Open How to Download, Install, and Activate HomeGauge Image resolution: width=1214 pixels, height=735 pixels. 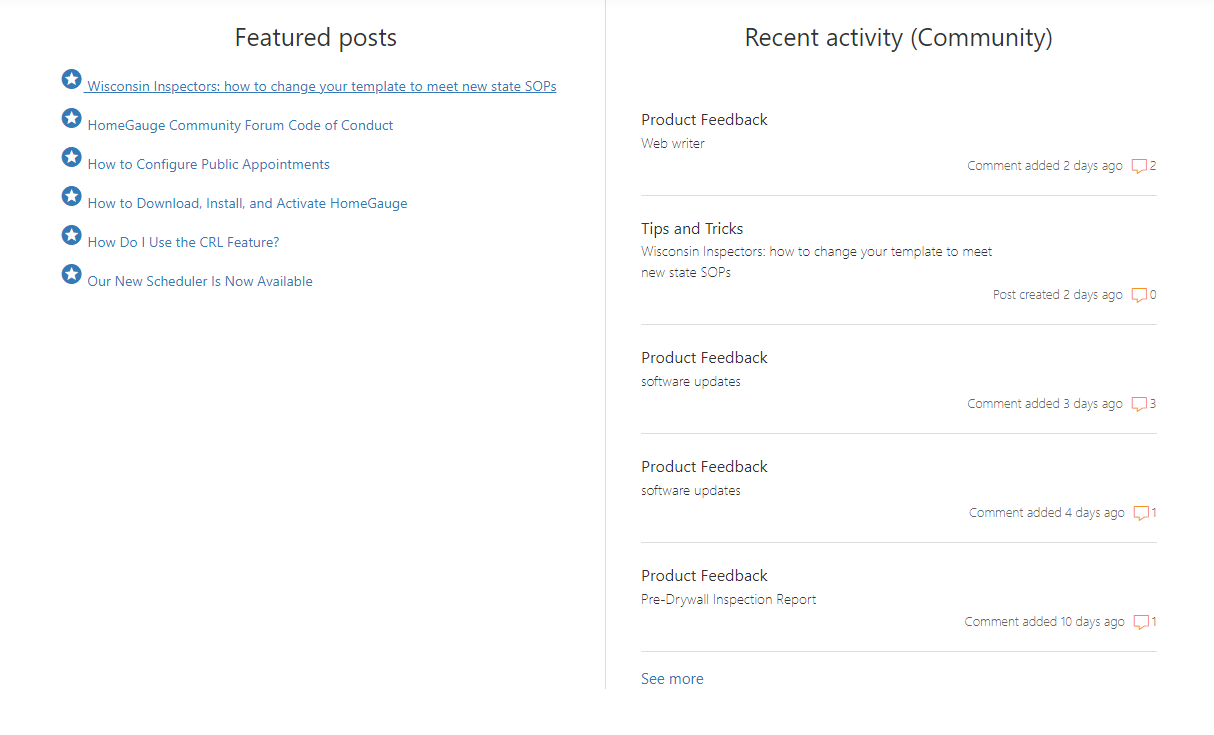pos(247,203)
